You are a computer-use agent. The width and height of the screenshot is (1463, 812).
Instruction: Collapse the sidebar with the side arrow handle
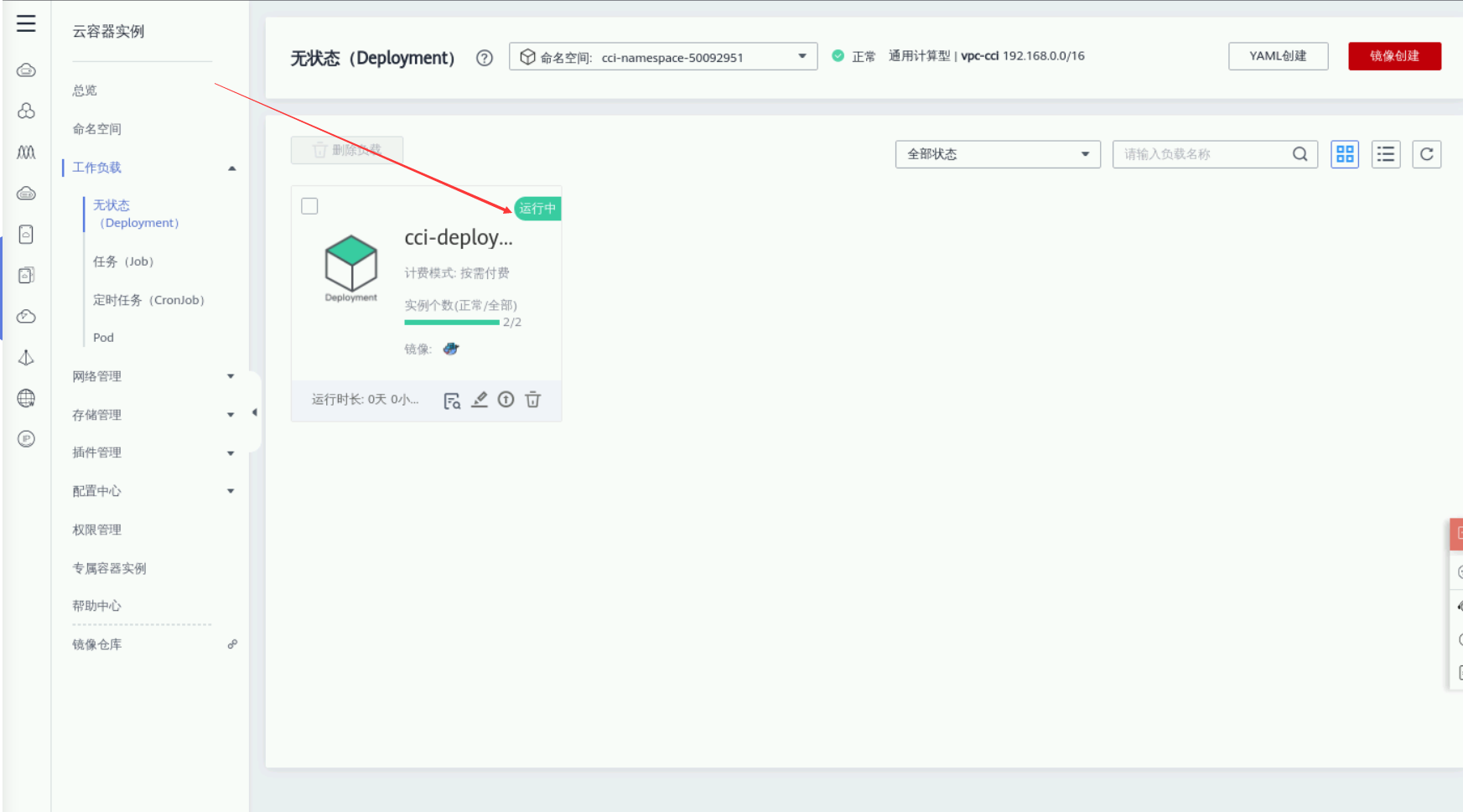pyautogui.click(x=255, y=412)
